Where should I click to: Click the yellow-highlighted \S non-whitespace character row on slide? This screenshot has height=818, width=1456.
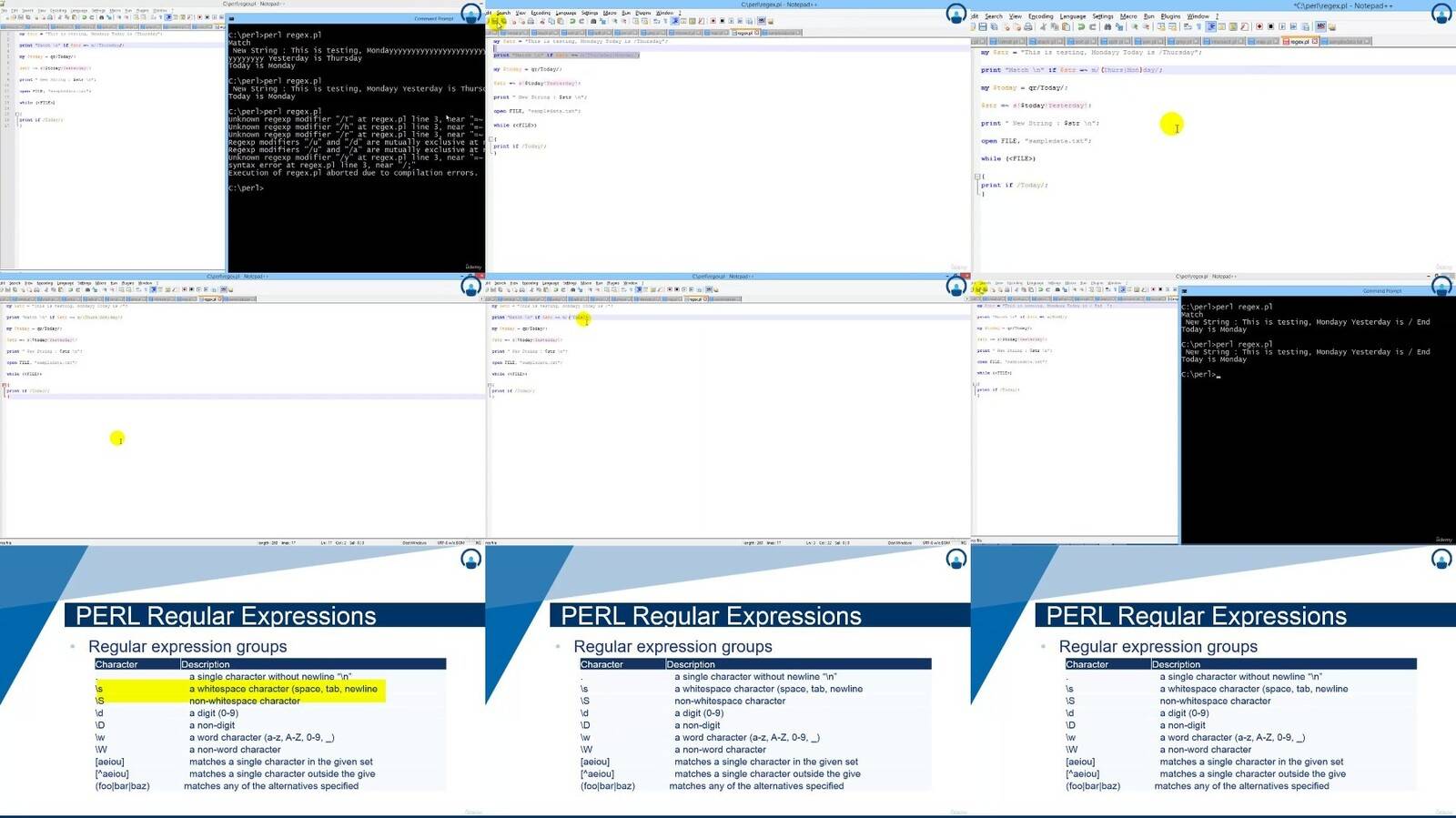coord(239,701)
